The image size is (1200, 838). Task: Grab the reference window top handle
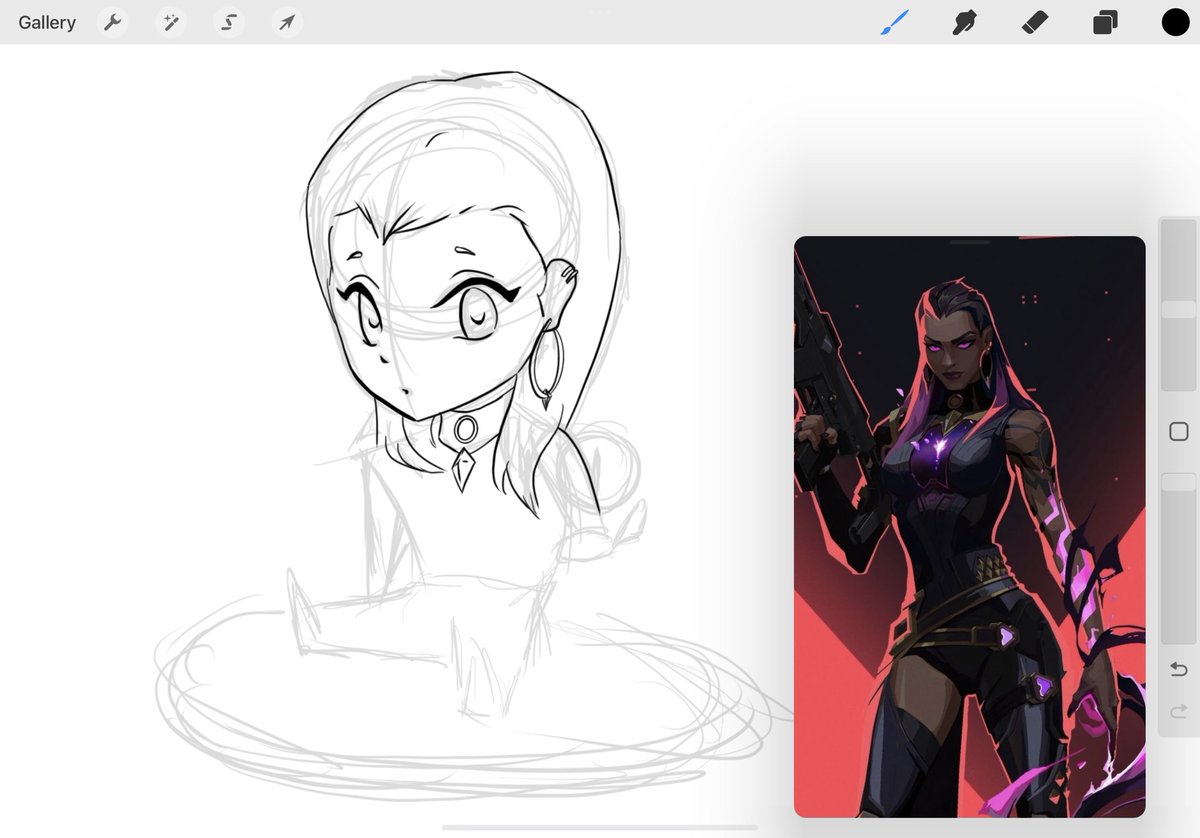(x=969, y=242)
